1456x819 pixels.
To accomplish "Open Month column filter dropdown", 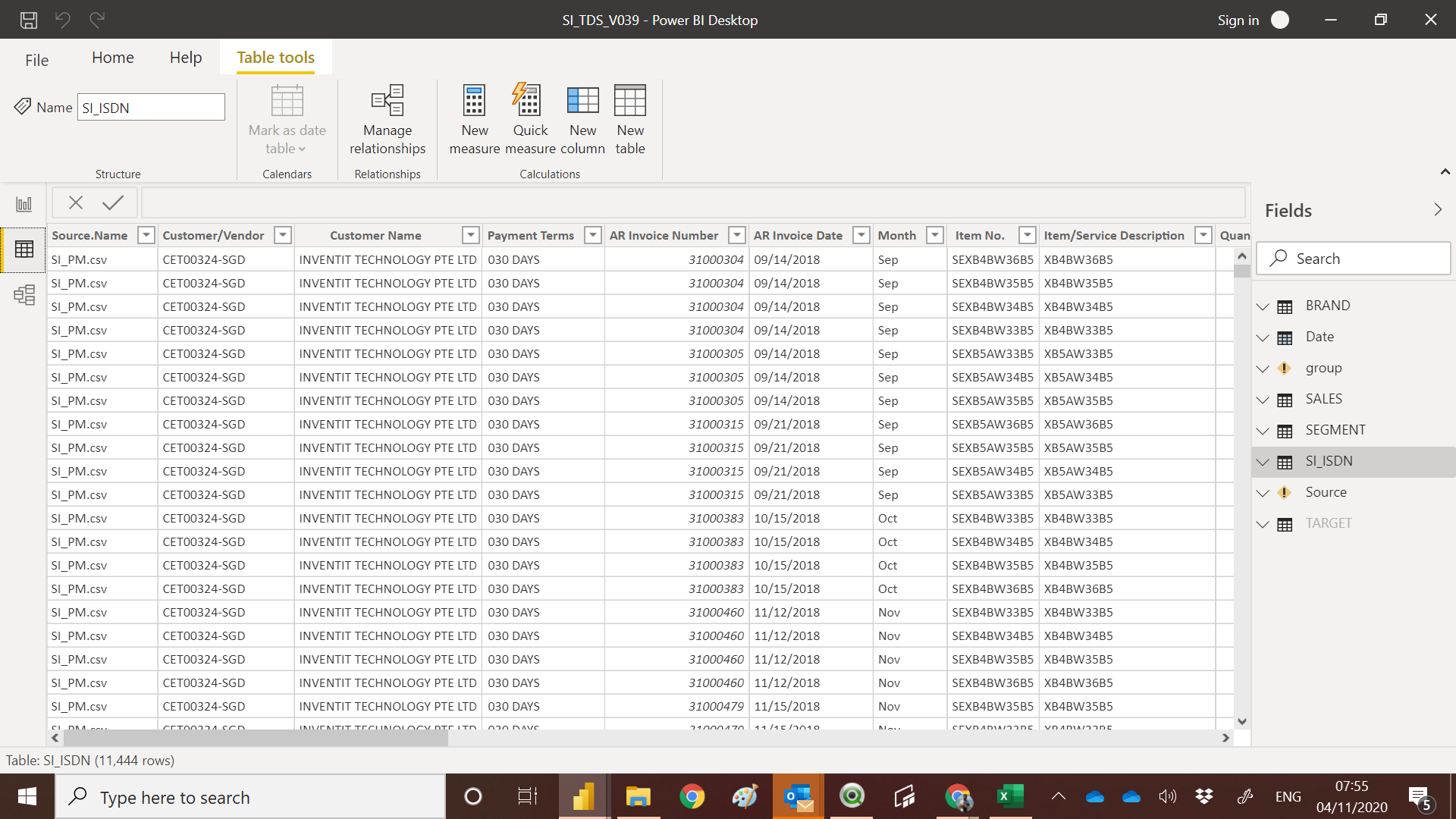I will pyautogui.click(x=936, y=235).
